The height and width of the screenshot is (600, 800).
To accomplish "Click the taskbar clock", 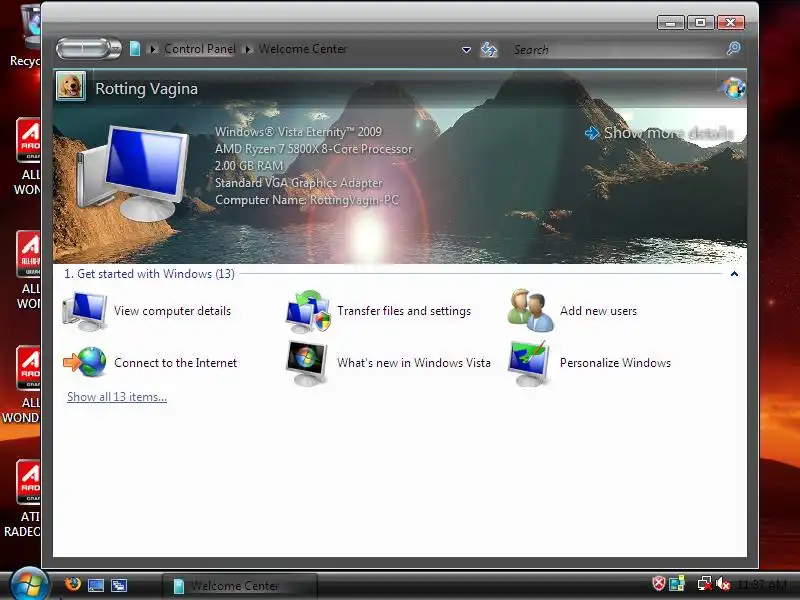I will point(762,585).
